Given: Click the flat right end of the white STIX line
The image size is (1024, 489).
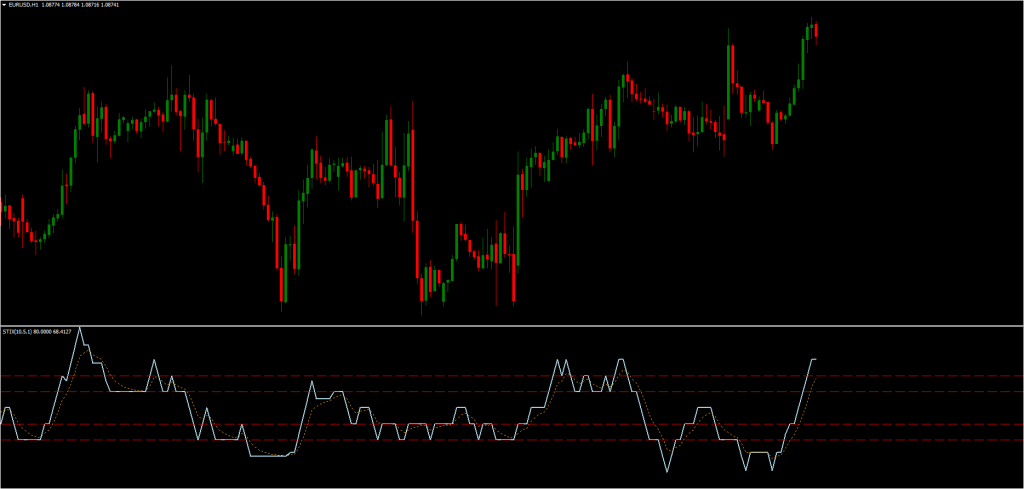Looking at the screenshot, I should pyautogui.click(x=813, y=358).
